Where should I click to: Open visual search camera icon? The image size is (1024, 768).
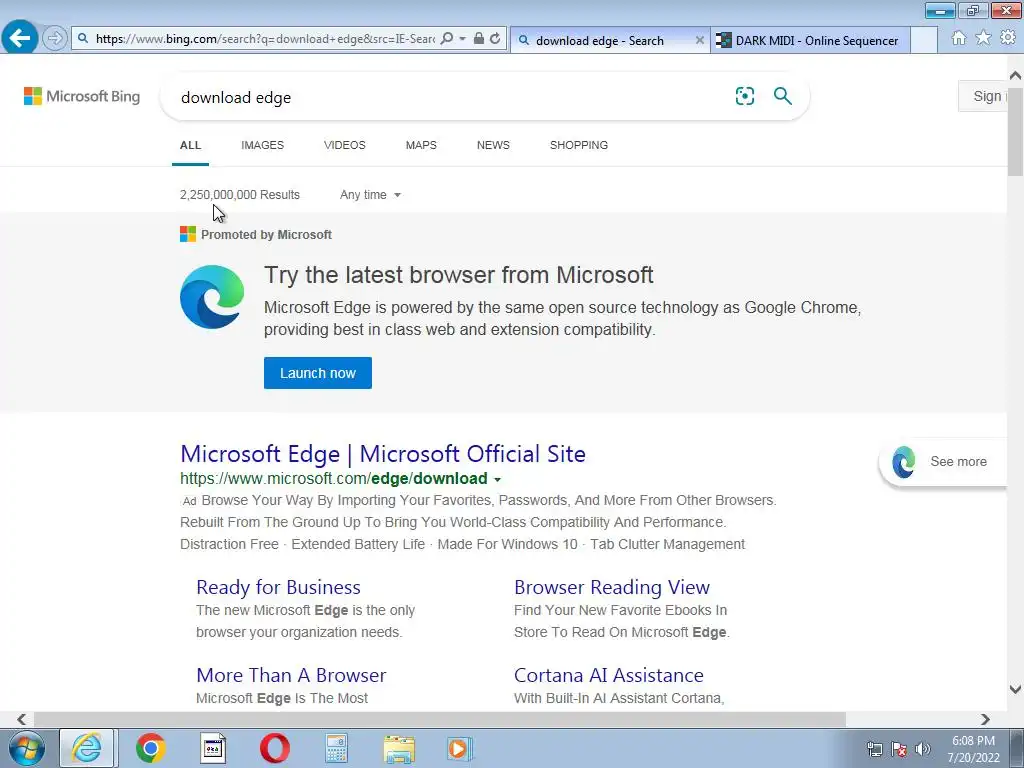[744, 96]
